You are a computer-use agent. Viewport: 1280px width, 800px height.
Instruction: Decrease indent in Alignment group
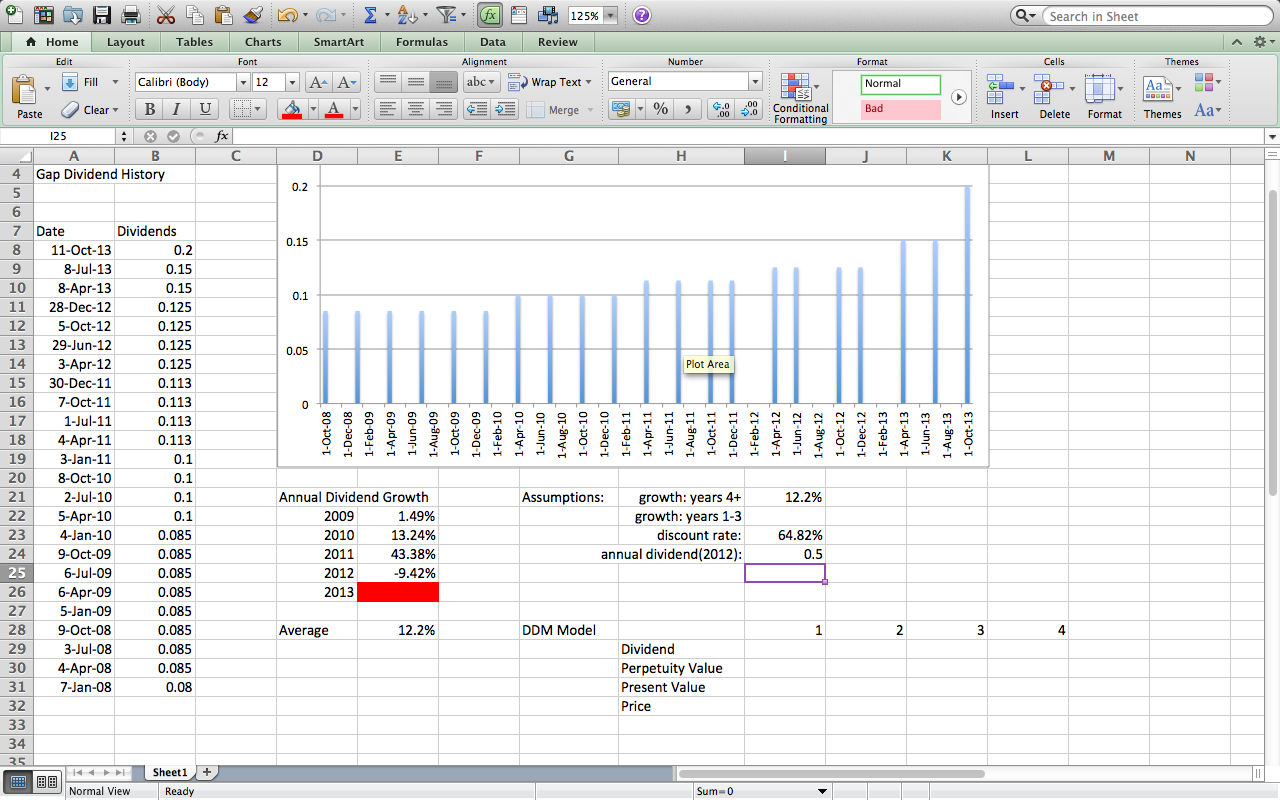[477, 109]
